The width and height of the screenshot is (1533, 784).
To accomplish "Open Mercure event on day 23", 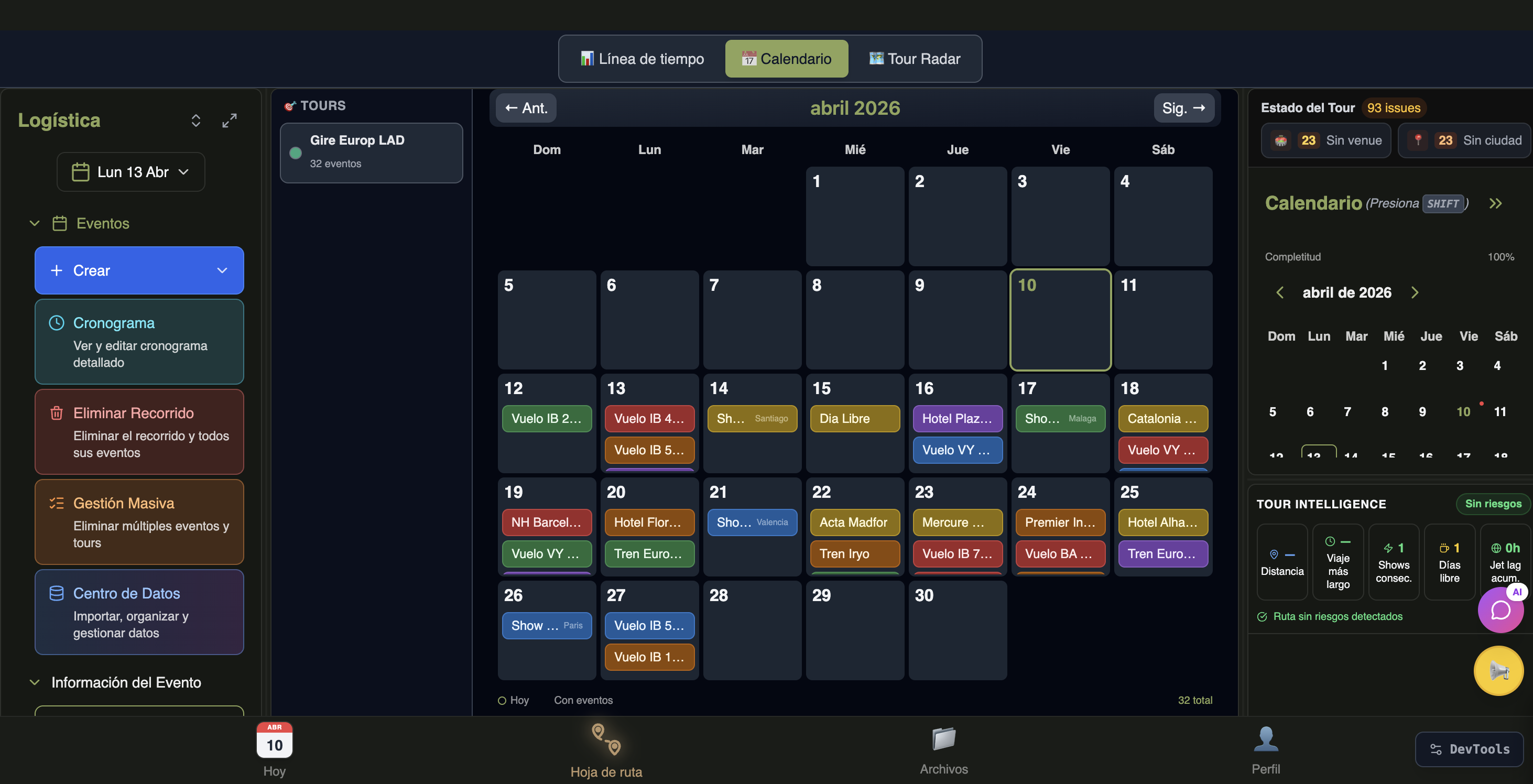I will click(957, 522).
